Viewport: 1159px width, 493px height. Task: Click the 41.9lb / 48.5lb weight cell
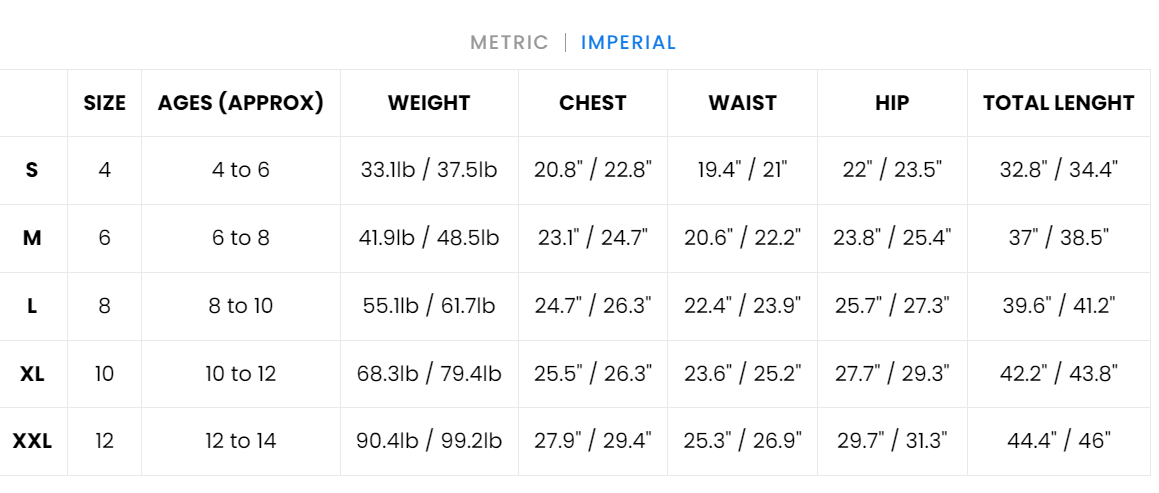(x=429, y=238)
